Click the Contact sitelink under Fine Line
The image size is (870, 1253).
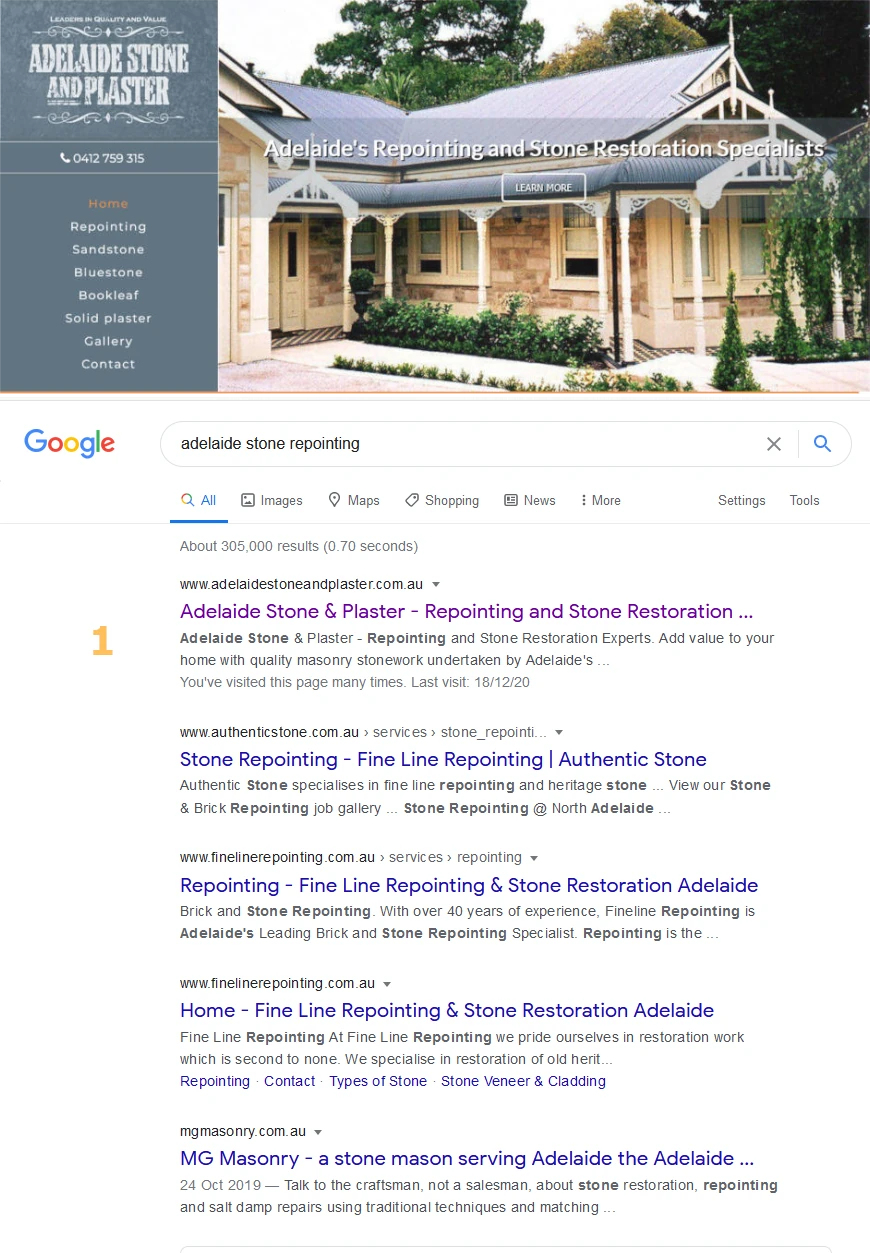[289, 1081]
